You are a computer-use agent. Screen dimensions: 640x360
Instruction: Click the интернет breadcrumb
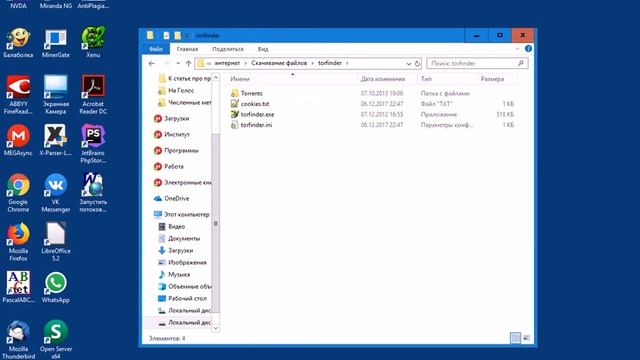tap(227, 63)
